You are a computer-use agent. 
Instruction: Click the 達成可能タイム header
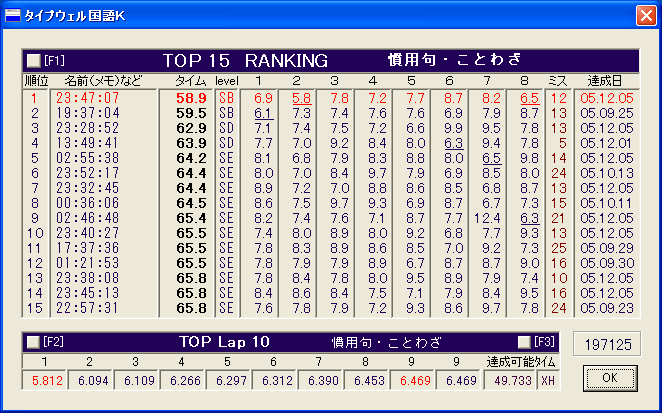521,362
